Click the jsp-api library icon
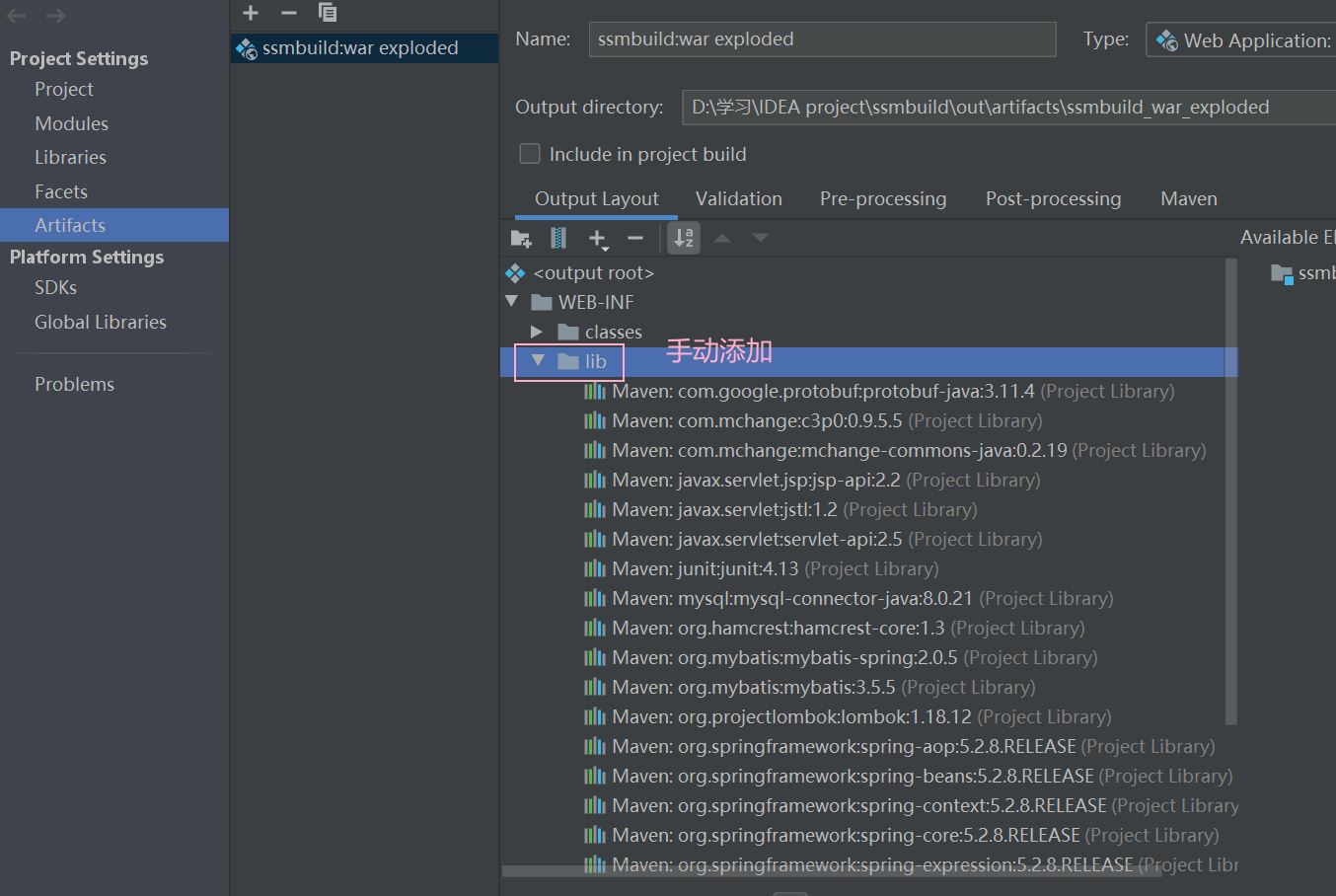Screen dimensions: 1336x896 595,480
